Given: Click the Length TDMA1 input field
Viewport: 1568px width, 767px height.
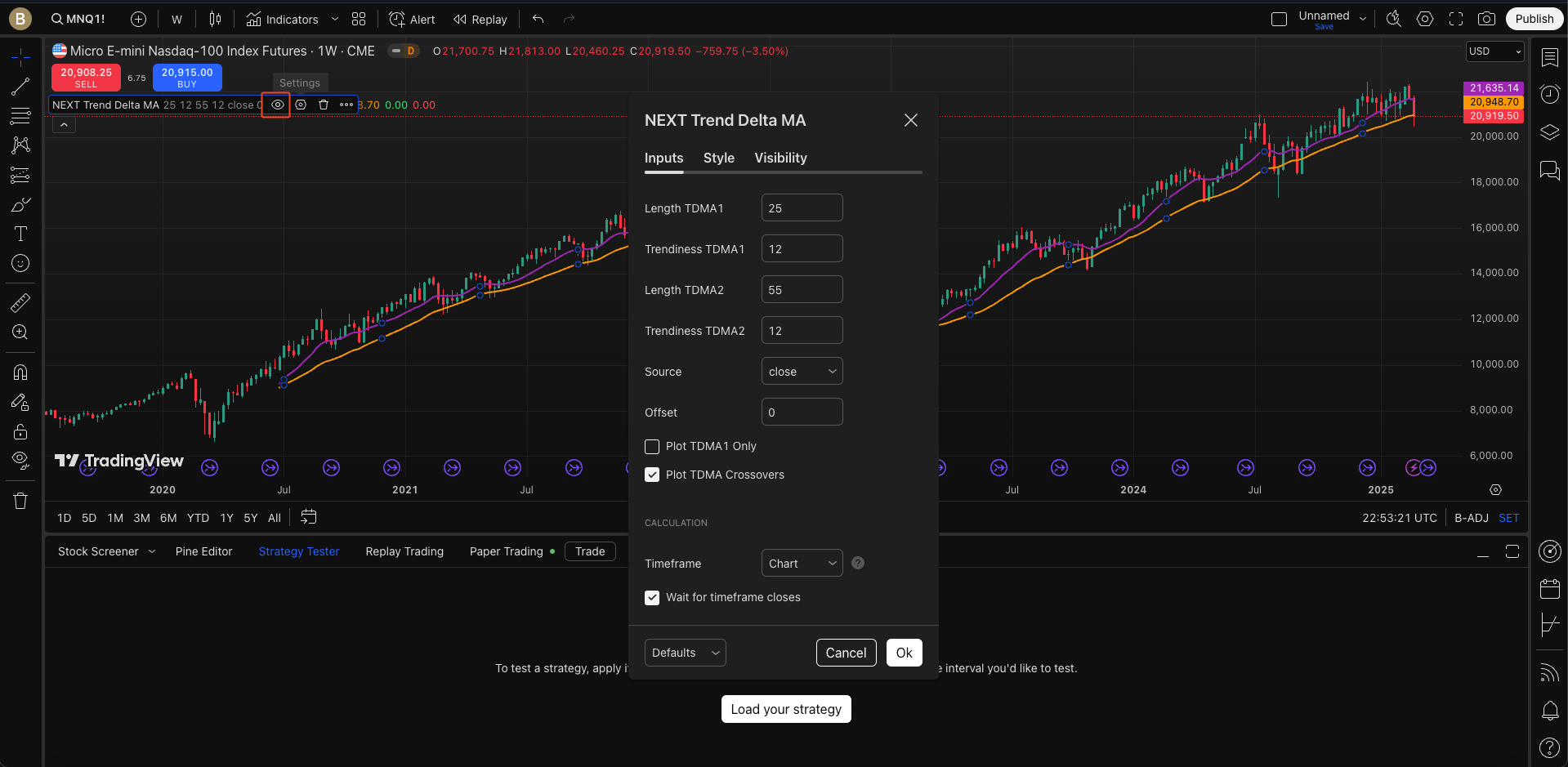Looking at the screenshot, I should (802, 208).
